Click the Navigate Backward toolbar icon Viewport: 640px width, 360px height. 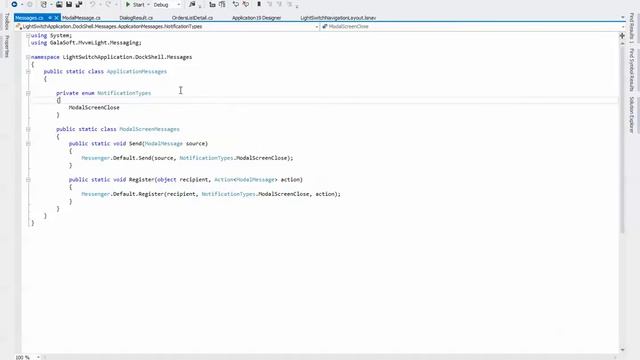pyautogui.click(x=14, y=4)
